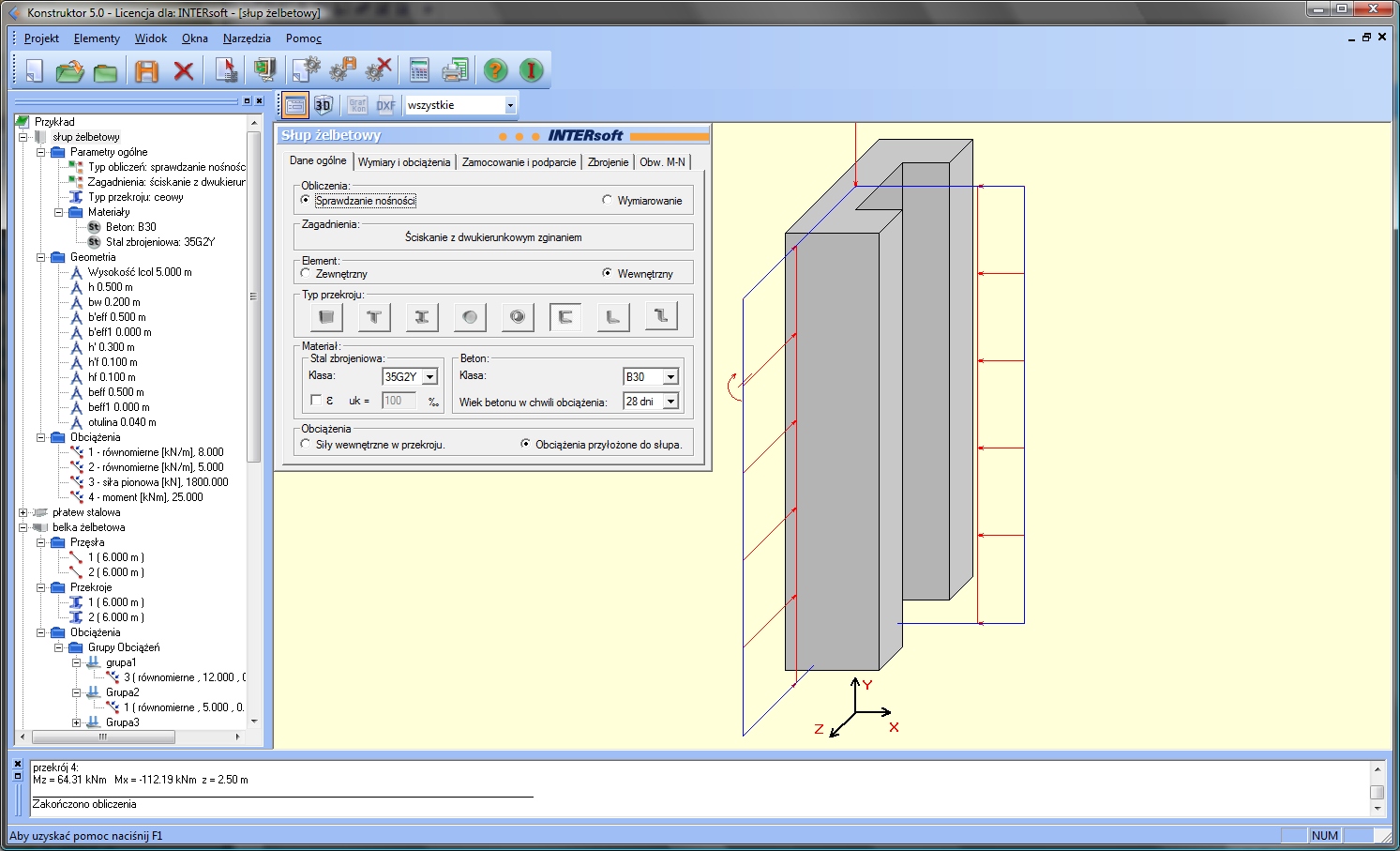The image size is (1400, 851).
Task: Delete using the red X toolbar icon
Action: tap(184, 70)
